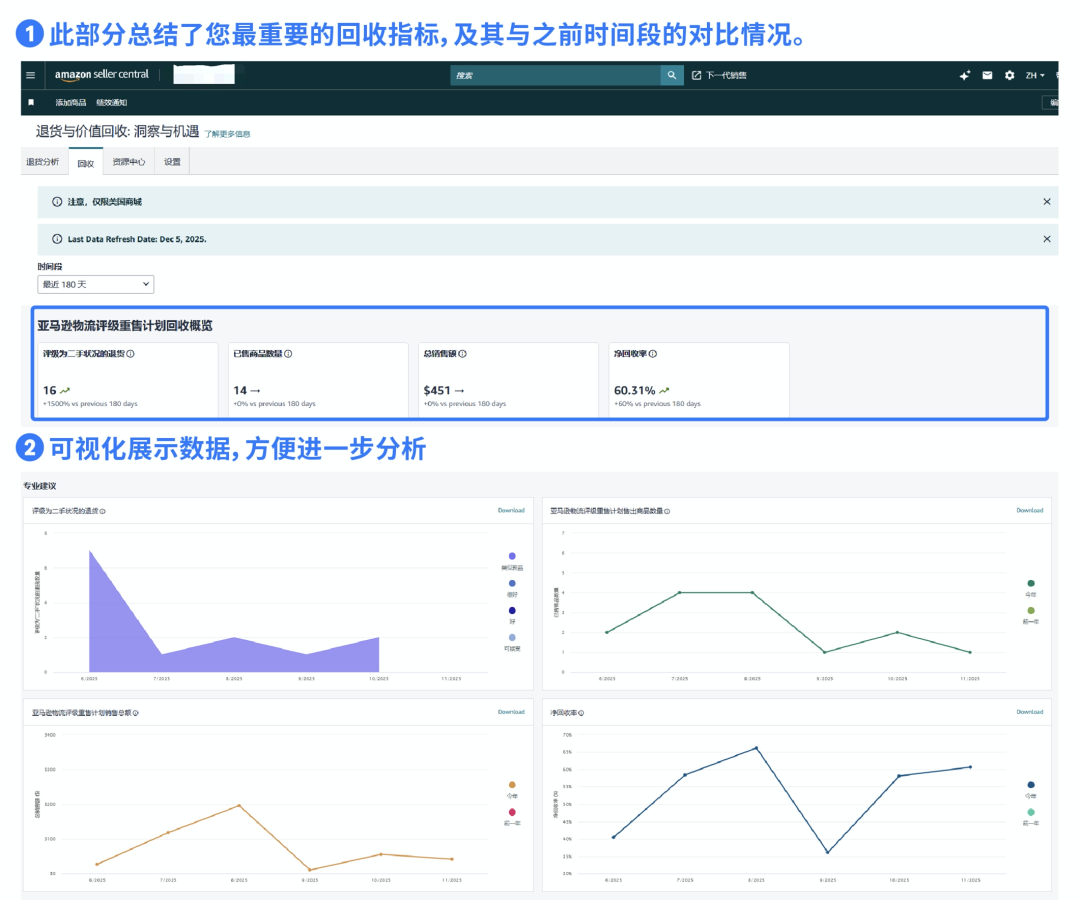Open the settings gear icon
This screenshot has height=900, width=1080.
(1009, 75)
